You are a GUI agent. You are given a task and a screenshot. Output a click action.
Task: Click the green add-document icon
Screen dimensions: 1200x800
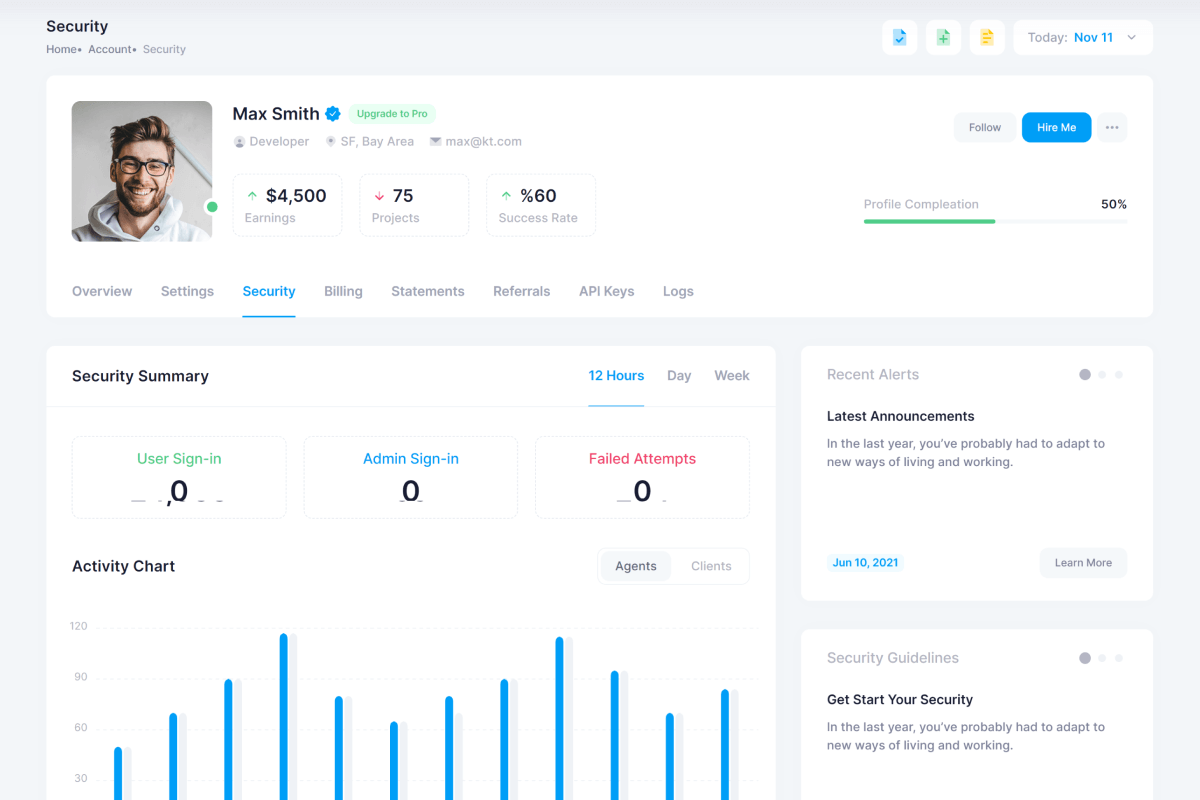pyautogui.click(x=943, y=38)
